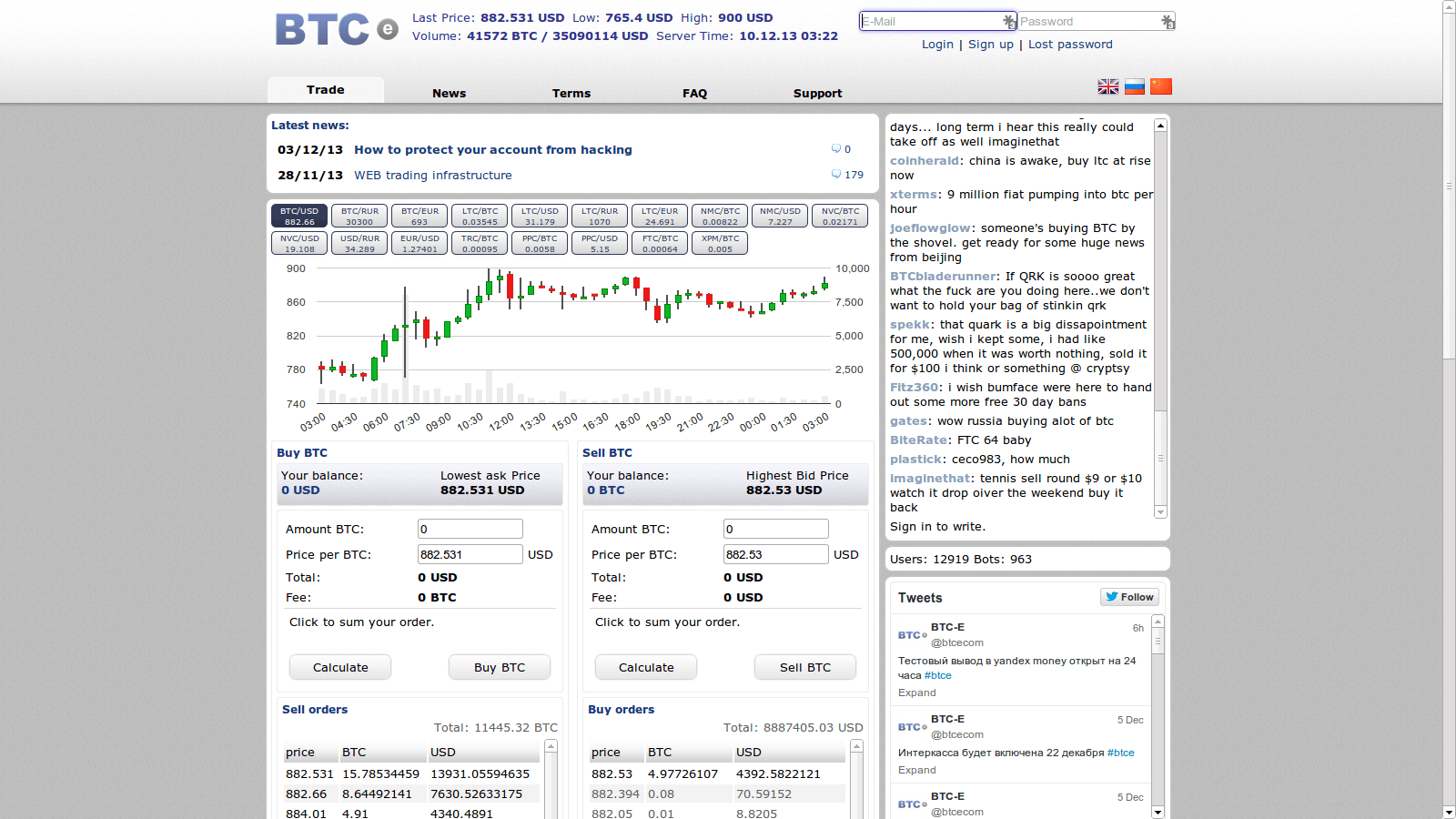Click the Sign up link

pyautogui.click(x=991, y=44)
